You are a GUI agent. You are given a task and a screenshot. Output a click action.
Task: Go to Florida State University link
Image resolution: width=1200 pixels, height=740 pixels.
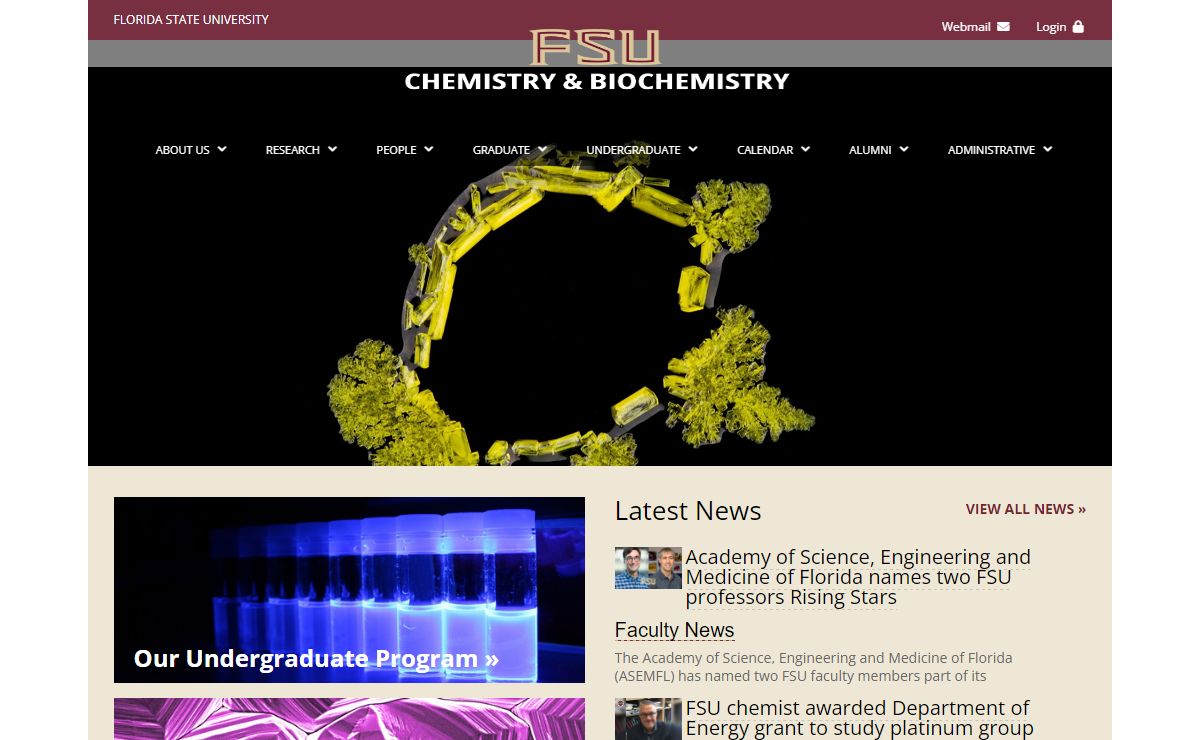pyautogui.click(x=191, y=19)
